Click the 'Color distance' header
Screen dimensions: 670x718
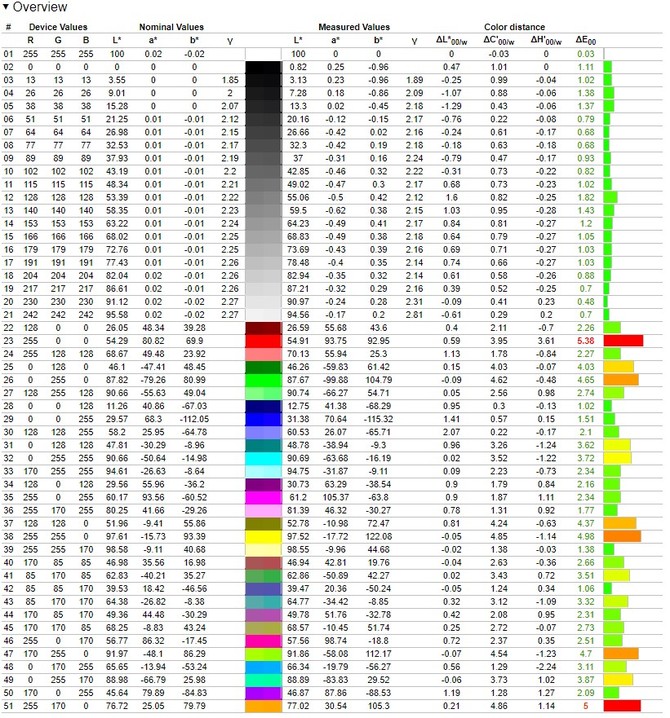tap(514, 27)
